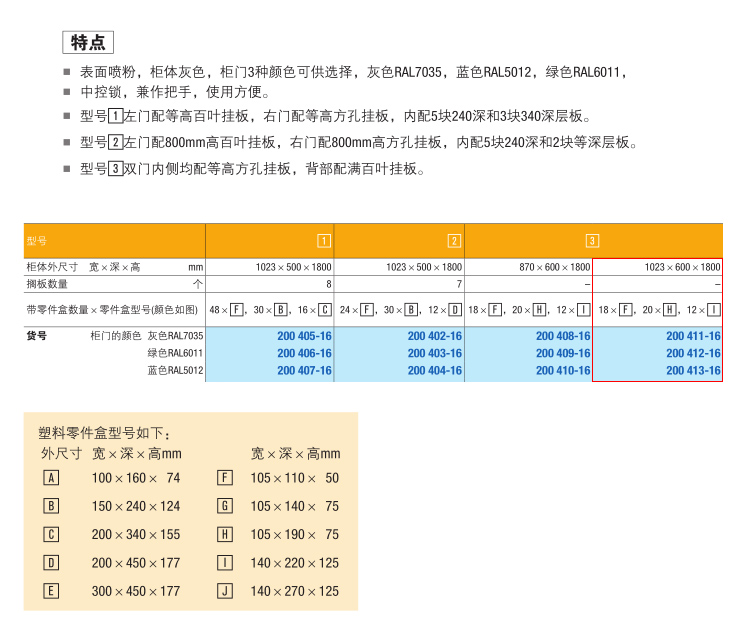Click item number 200 404-16
The height and width of the screenshot is (623, 750).
pyautogui.click(x=435, y=370)
